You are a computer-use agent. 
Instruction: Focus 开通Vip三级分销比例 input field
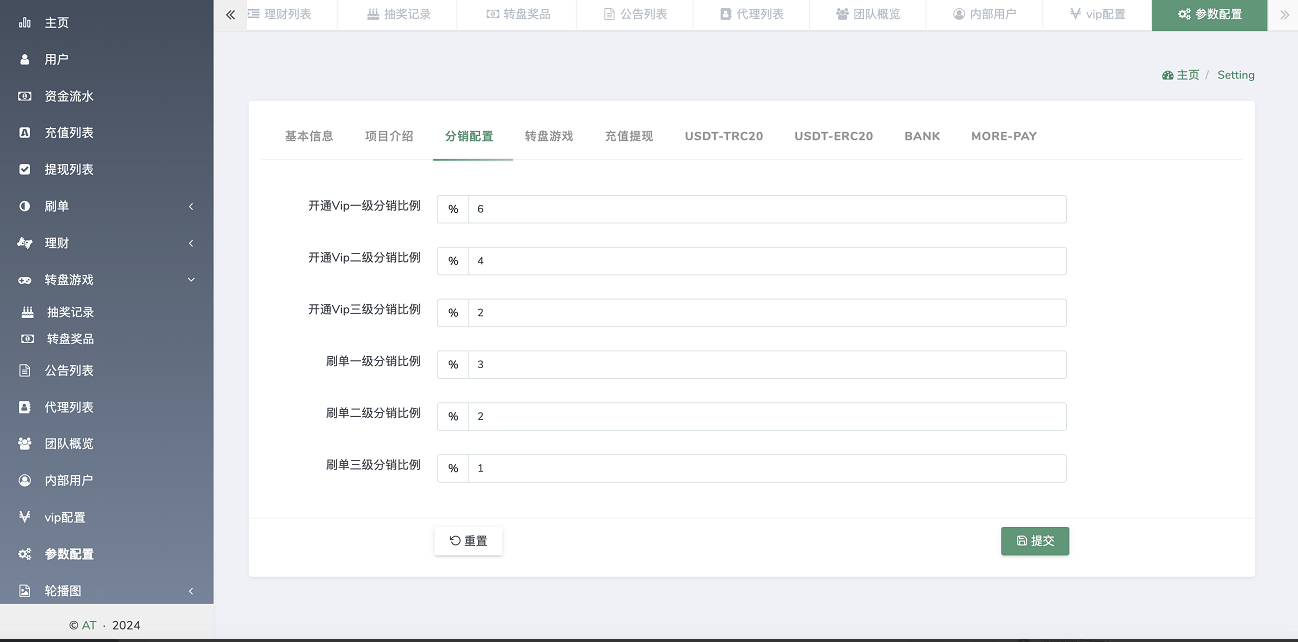(767, 313)
